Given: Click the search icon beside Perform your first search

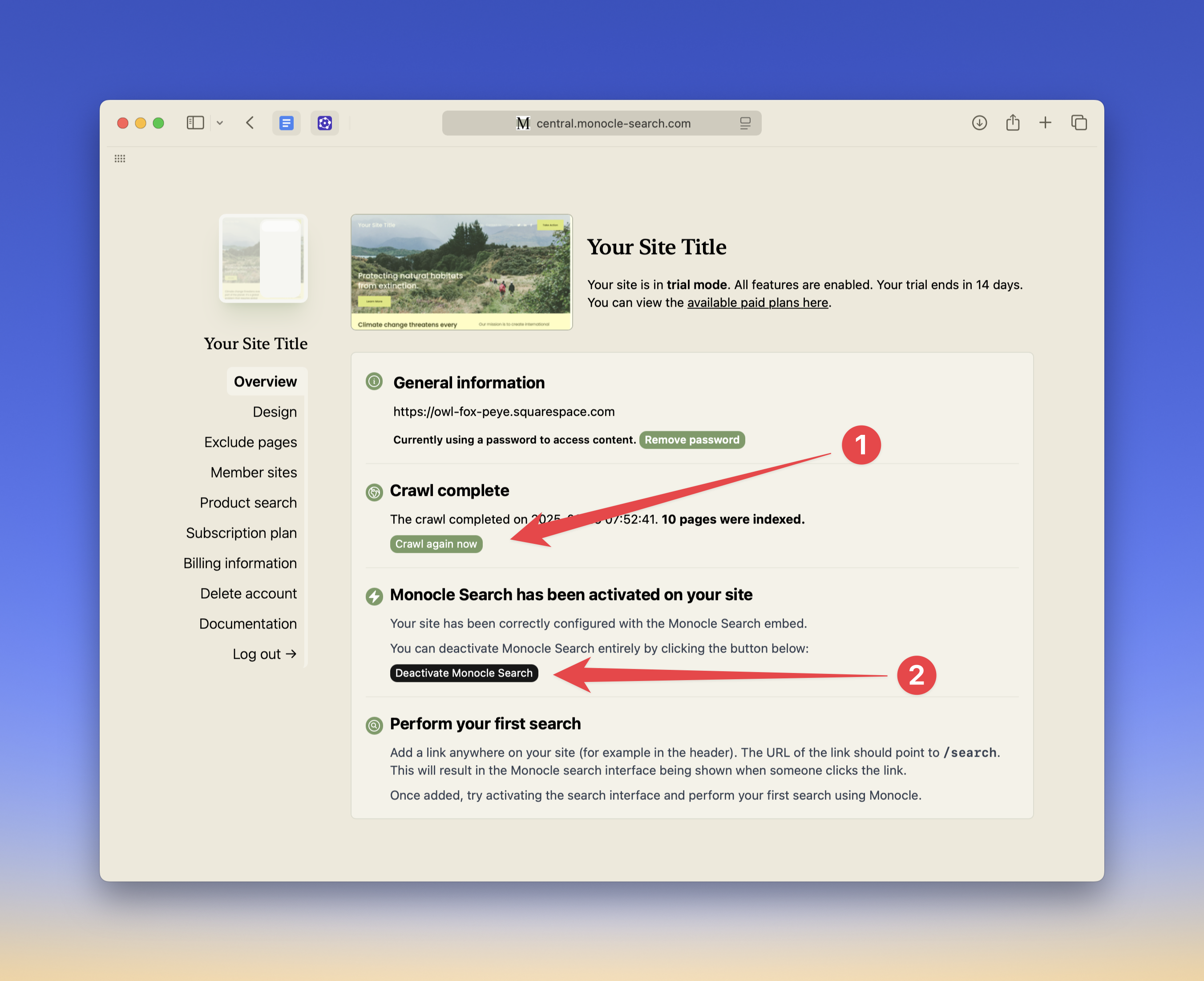Looking at the screenshot, I should pyautogui.click(x=374, y=726).
